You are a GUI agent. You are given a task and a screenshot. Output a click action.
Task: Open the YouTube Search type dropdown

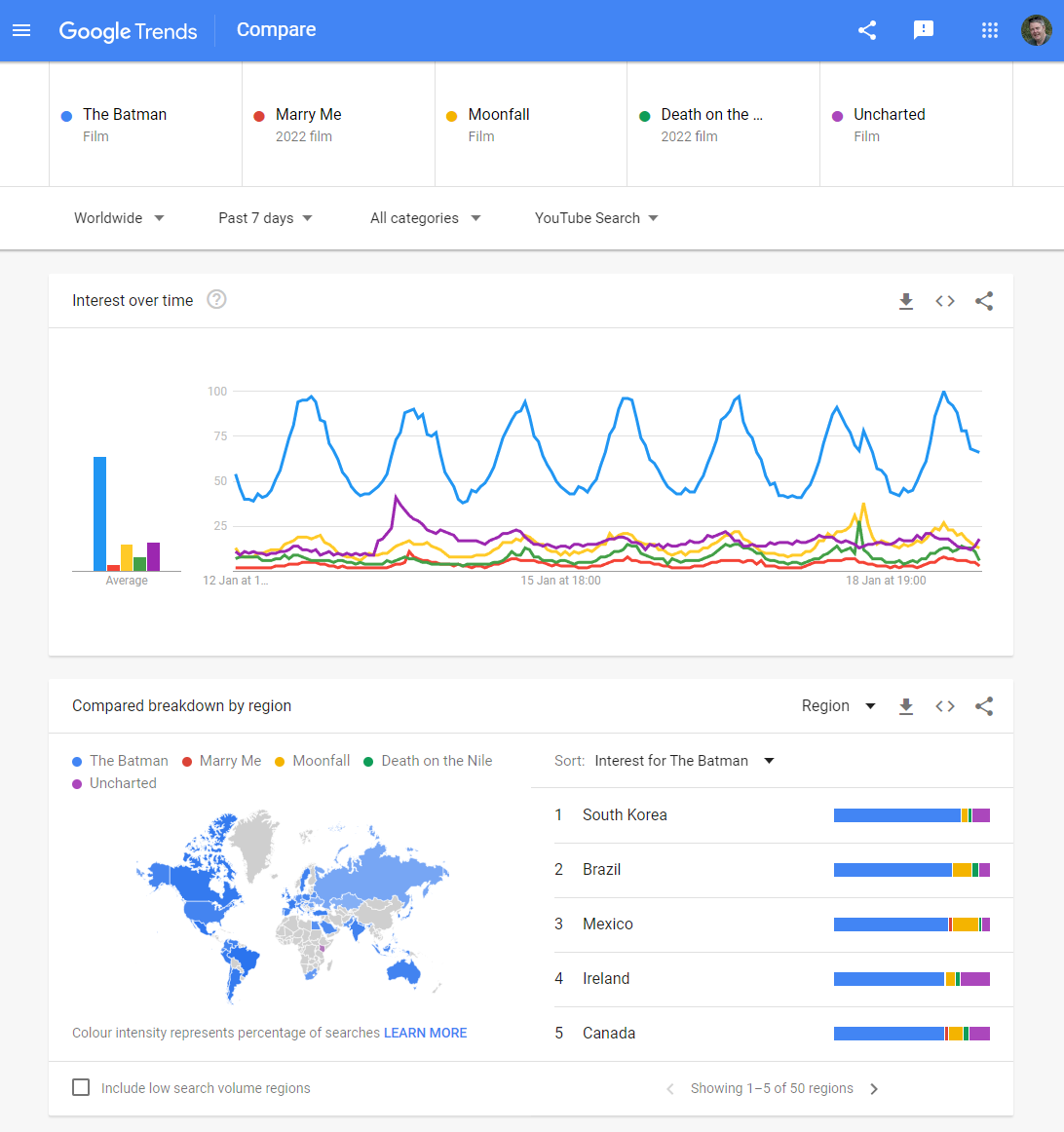(596, 218)
